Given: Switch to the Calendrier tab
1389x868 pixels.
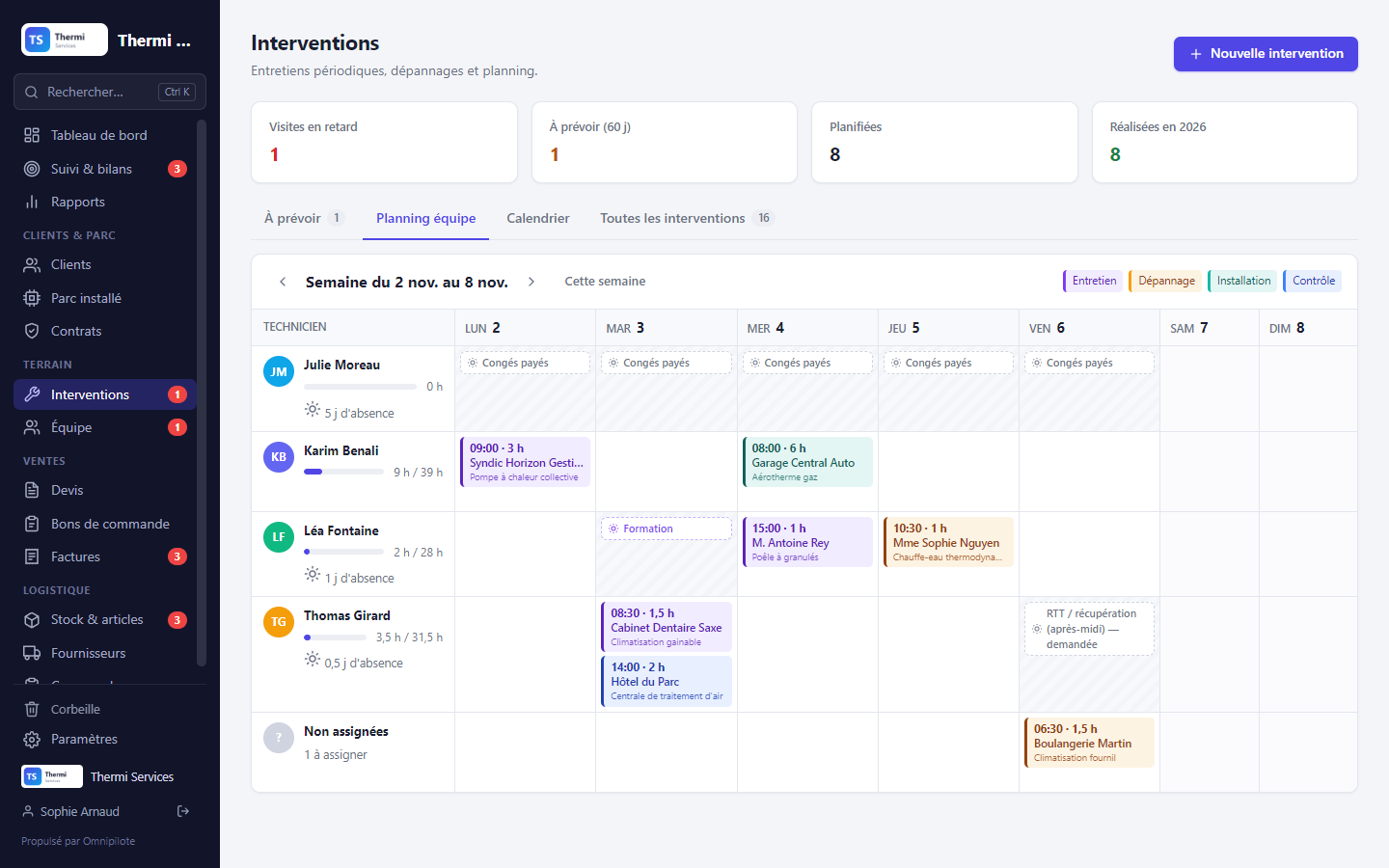Looking at the screenshot, I should pos(538,218).
